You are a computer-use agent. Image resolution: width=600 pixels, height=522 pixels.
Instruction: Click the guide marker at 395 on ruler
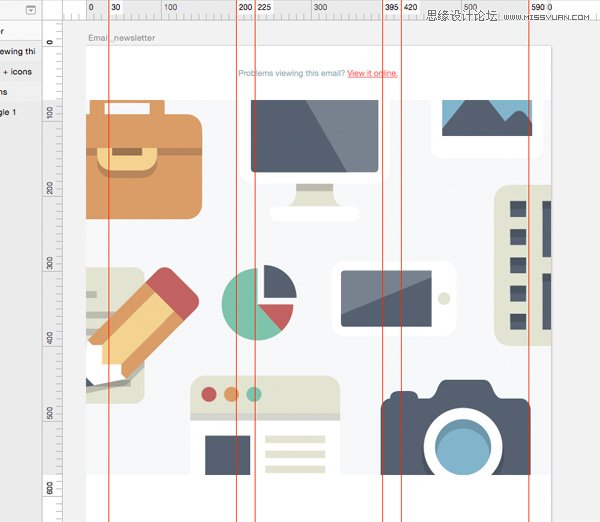[x=391, y=7]
